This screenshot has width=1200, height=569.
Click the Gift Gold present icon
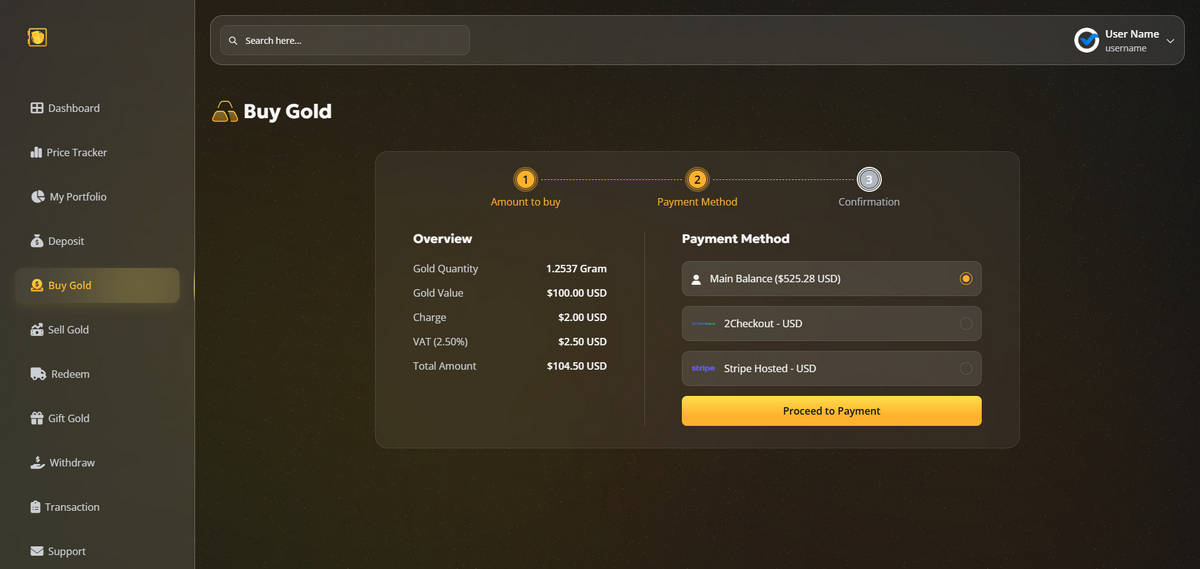click(37, 418)
